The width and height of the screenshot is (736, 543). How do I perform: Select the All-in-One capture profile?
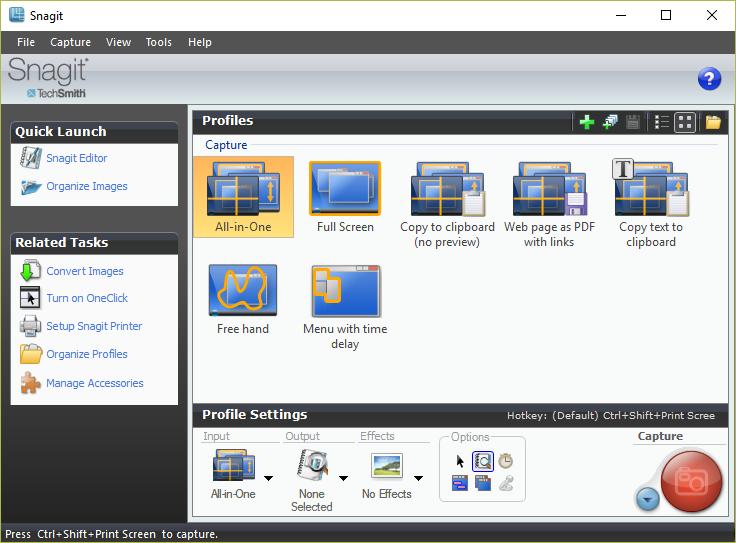point(243,197)
